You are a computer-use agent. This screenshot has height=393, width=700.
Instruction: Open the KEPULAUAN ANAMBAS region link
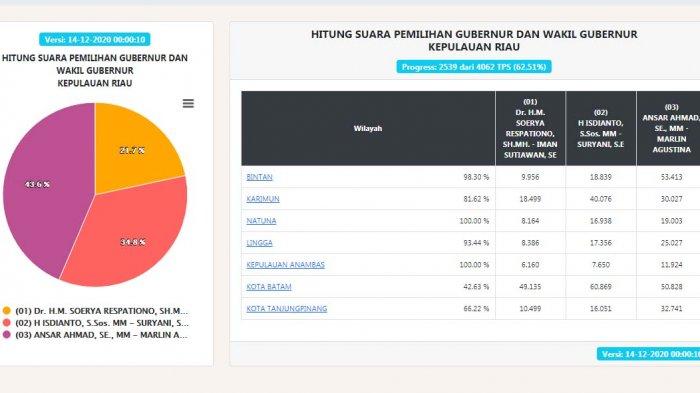[285, 264]
